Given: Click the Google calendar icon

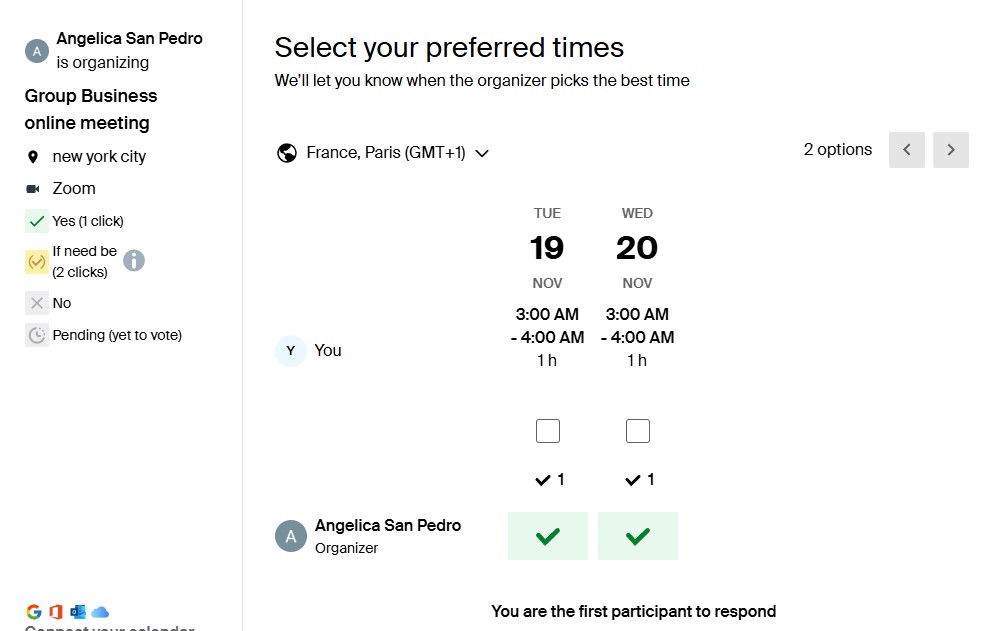Looking at the screenshot, I should 34,612.
